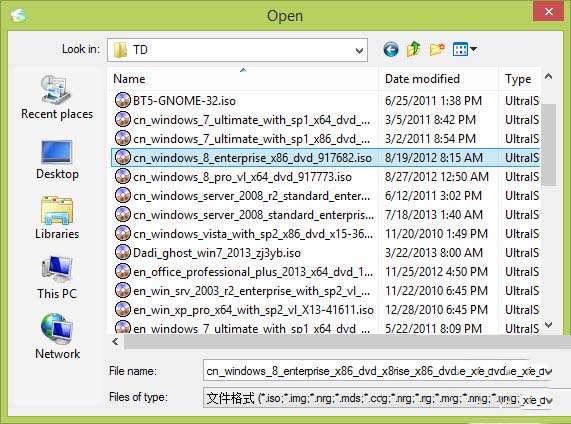Click date 7/18/2013 1:40 AM
Image resolution: width=571 pixels, height=424 pixels.
coord(434,215)
